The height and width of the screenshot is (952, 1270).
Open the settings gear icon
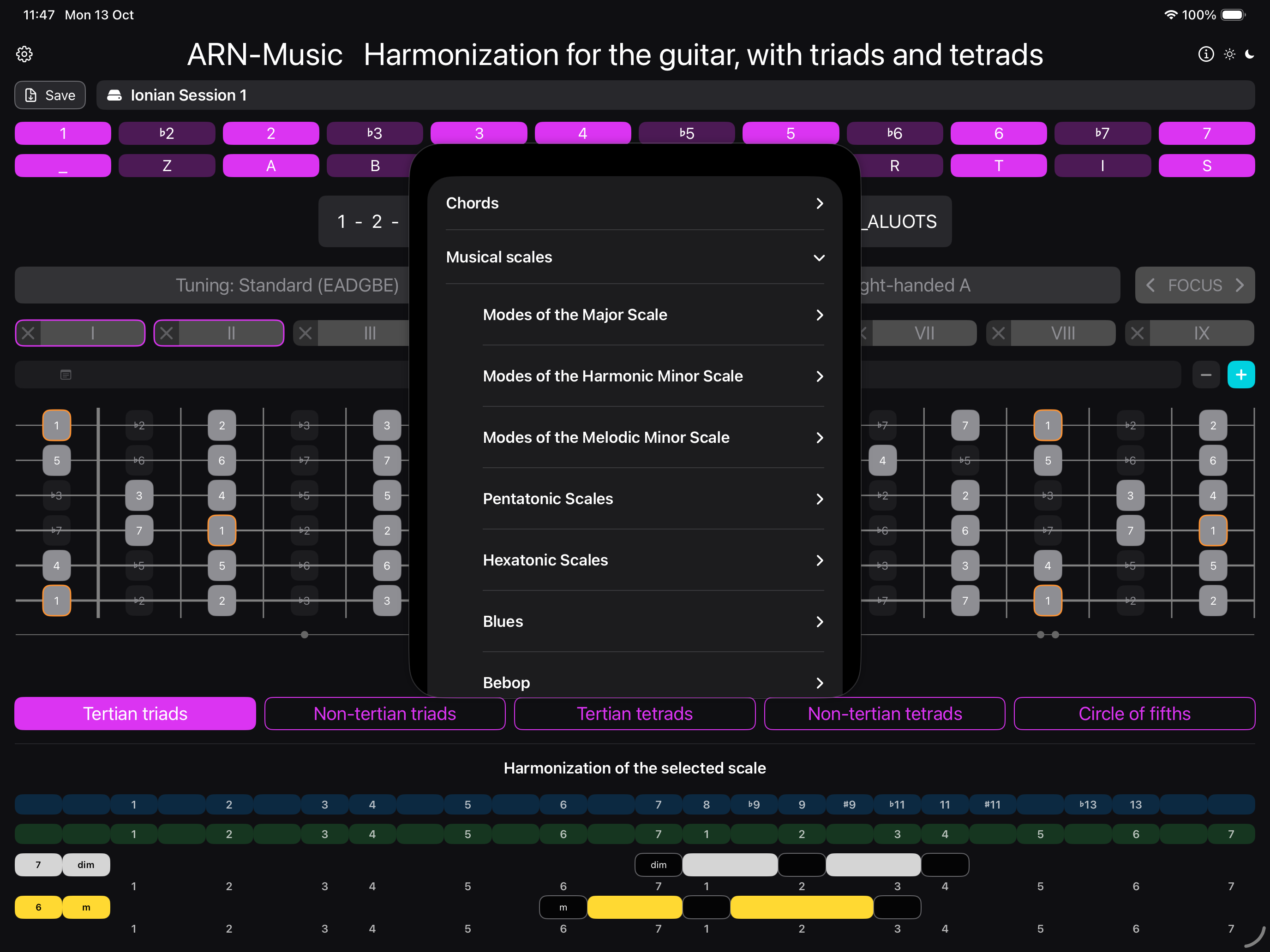click(24, 54)
